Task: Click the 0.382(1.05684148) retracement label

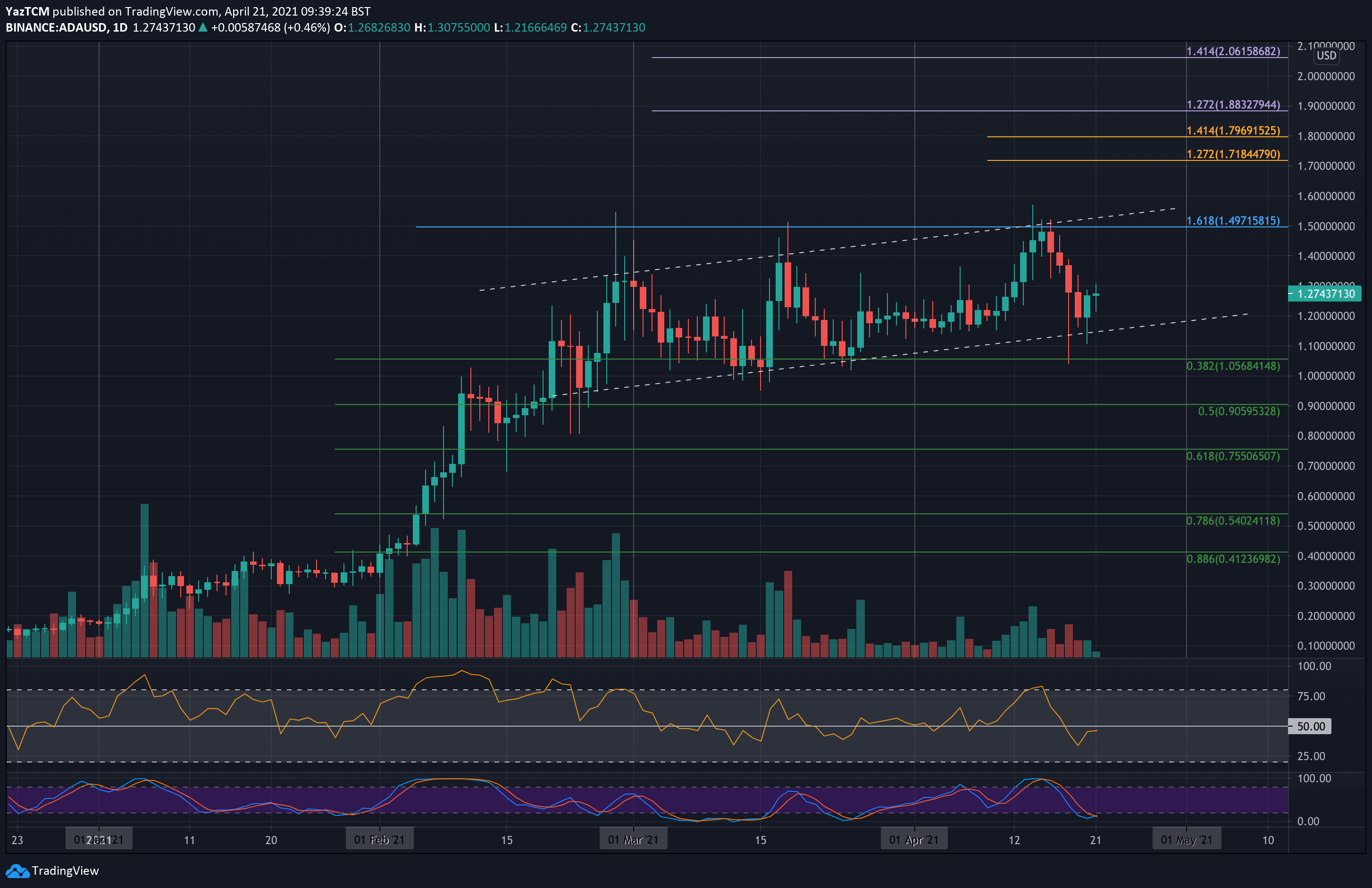Action: click(1233, 366)
